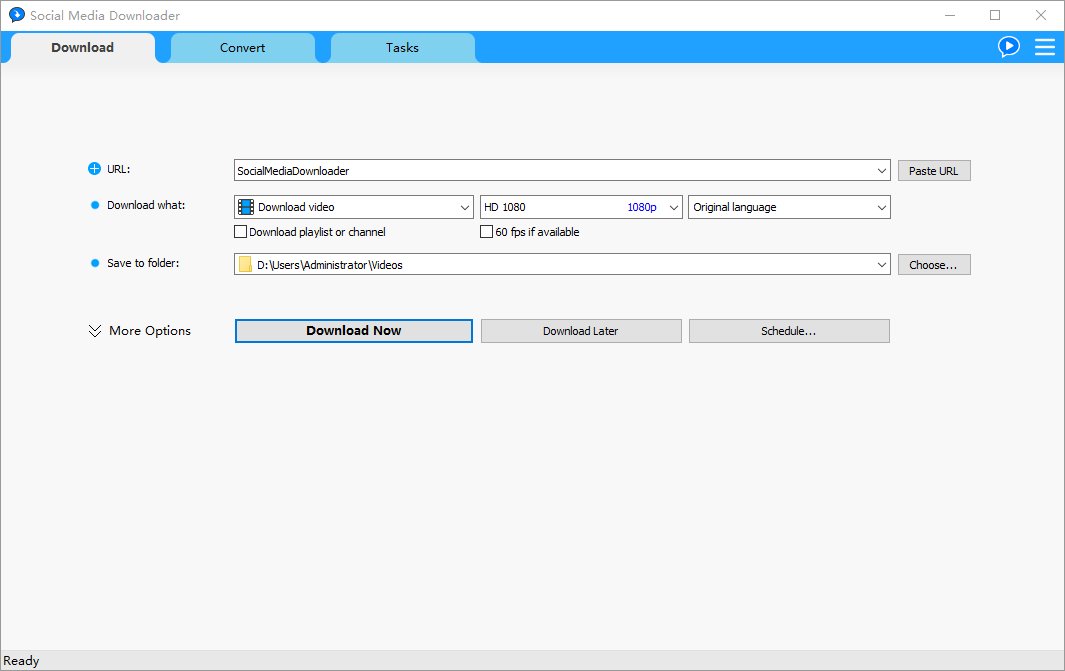This screenshot has height=671, width=1065.
Task: Click into the URL input field text
Action: coord(293,171)
